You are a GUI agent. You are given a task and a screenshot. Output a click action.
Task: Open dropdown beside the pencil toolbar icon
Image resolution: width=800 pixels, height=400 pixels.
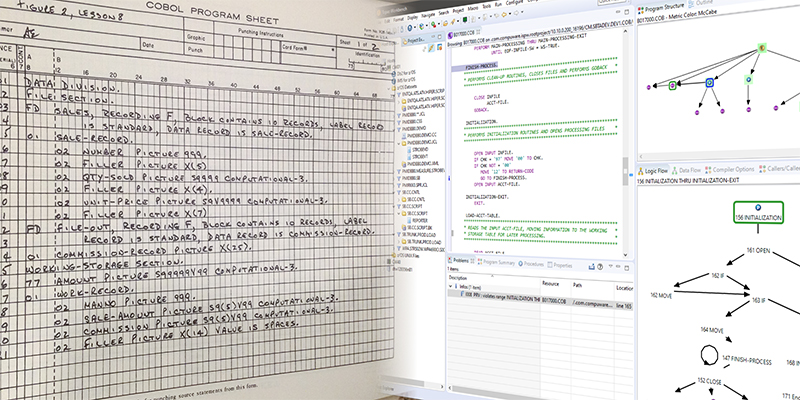(458, 21)
